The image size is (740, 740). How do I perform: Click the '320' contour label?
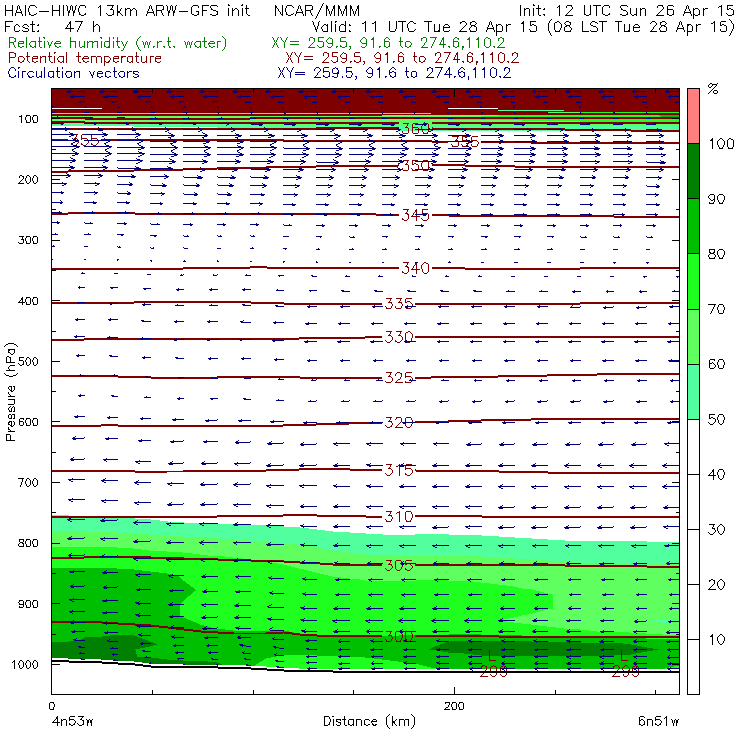399,422
